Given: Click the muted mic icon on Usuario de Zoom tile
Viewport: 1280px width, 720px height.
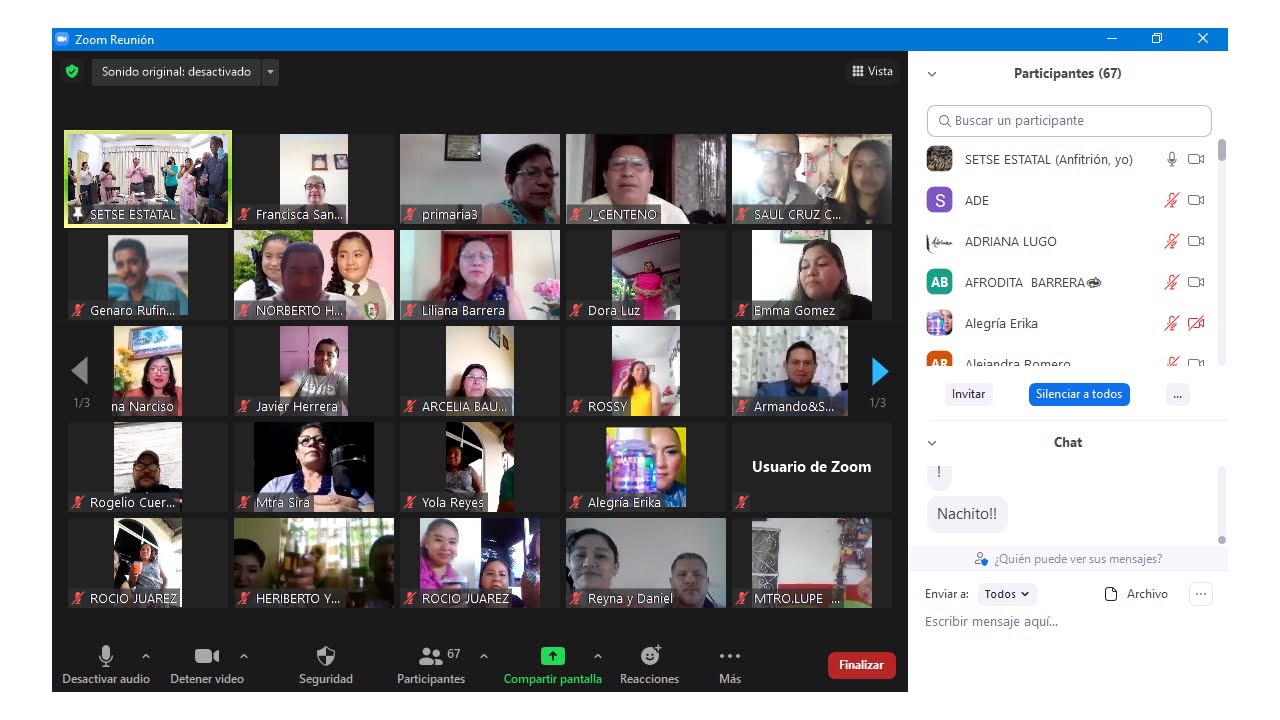Looking at the screenshot, I should pyautogui.click(x=742, y=502).
